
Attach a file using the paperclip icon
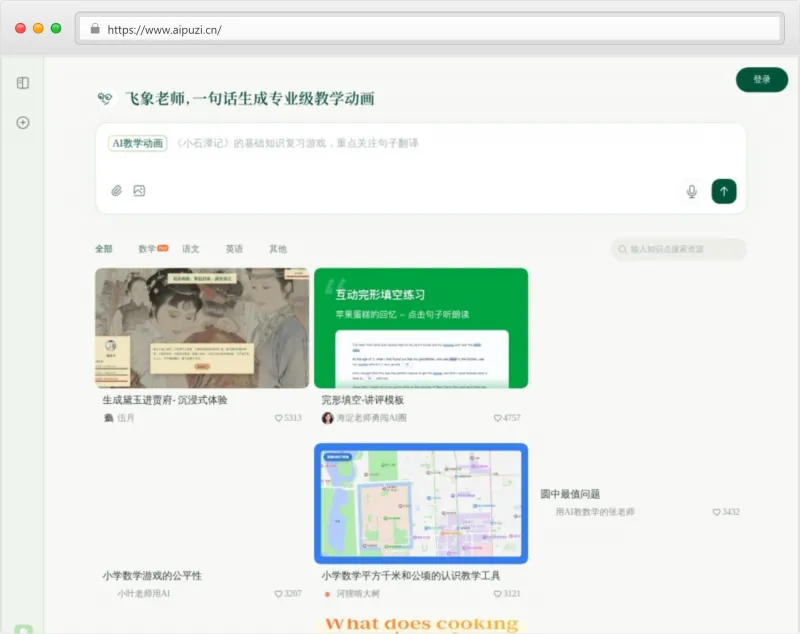115,190
